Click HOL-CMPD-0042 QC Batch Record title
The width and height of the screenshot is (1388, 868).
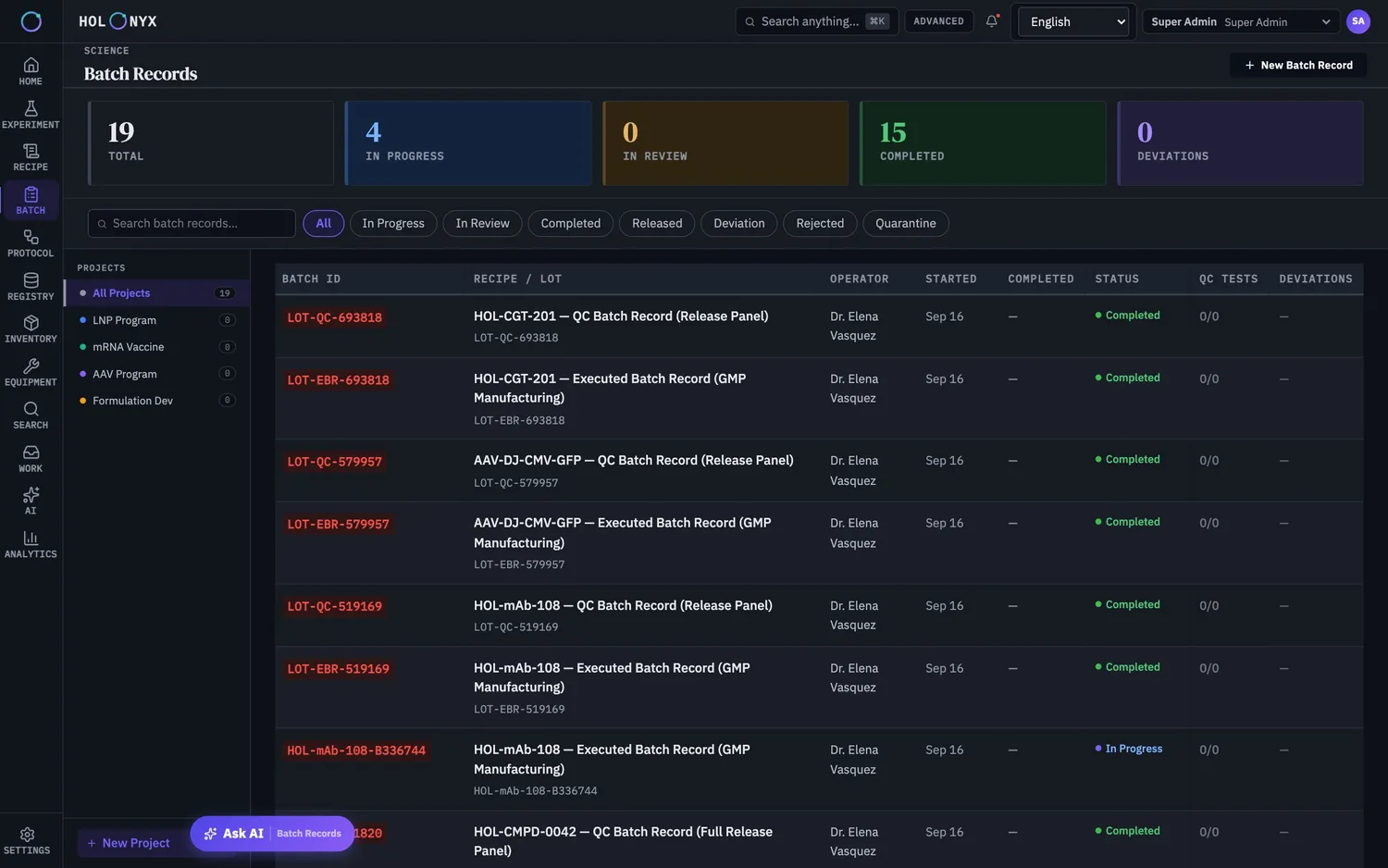[623, 841]
